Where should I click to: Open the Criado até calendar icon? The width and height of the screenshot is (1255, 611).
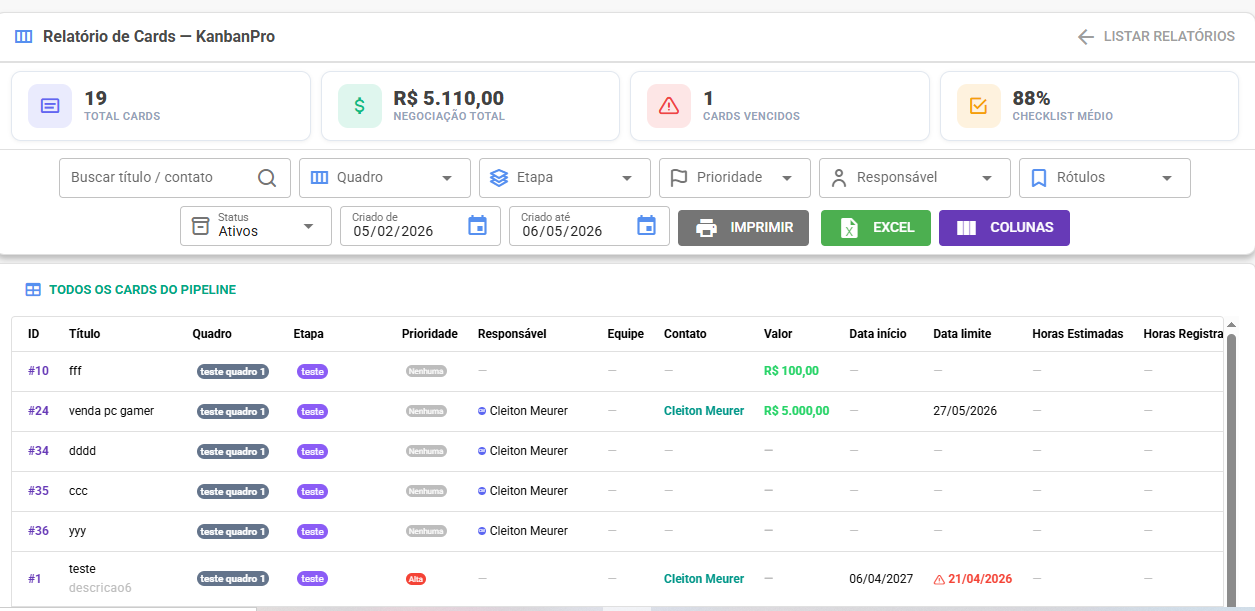click(x=647, y=226)
